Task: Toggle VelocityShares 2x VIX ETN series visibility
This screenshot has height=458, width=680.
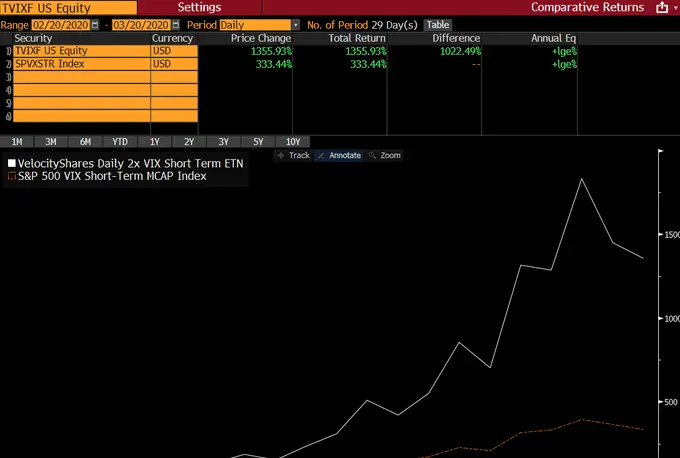Action: pos(12,162)
